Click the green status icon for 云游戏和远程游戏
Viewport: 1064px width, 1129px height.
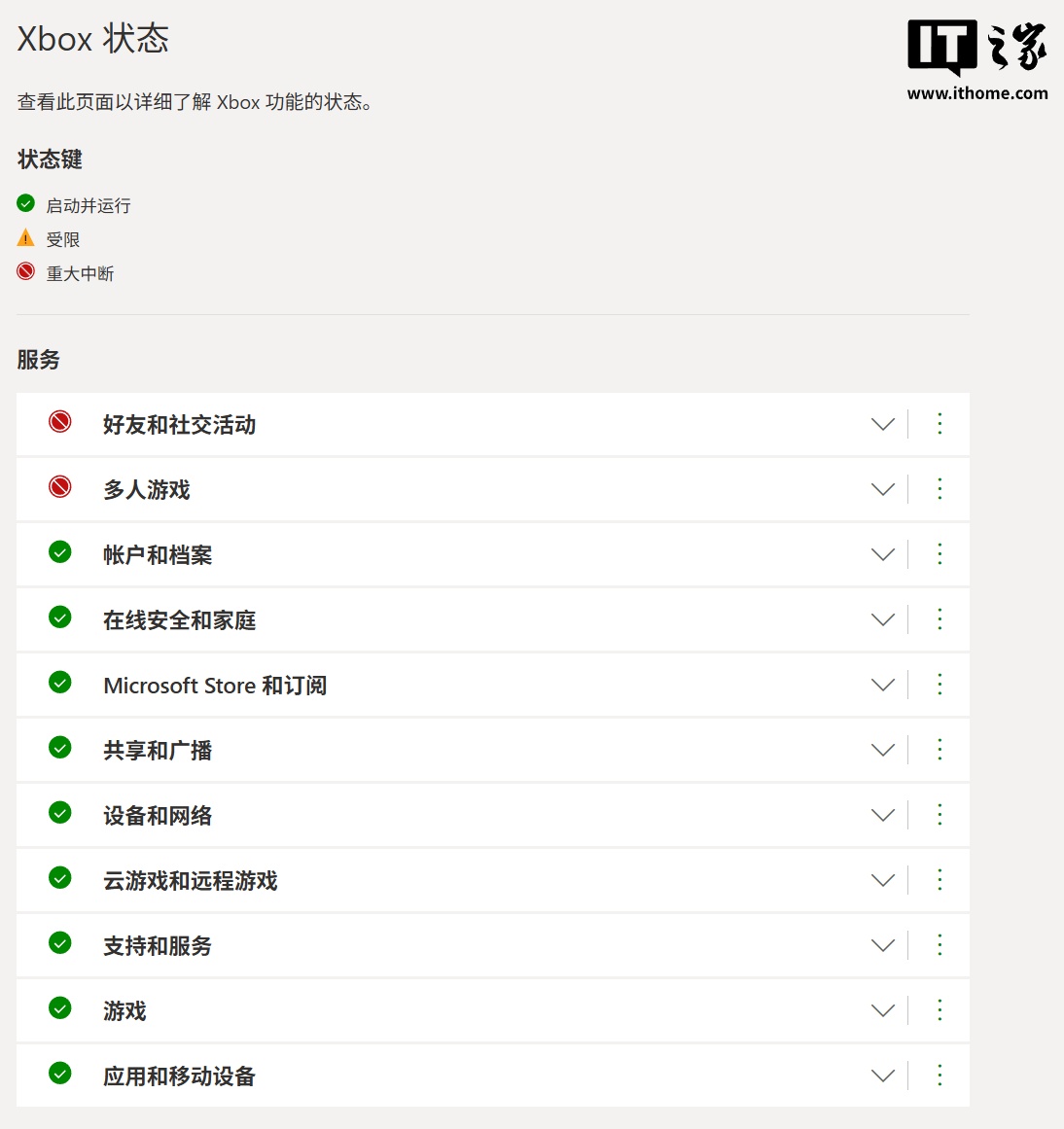[x=60, y=878]
